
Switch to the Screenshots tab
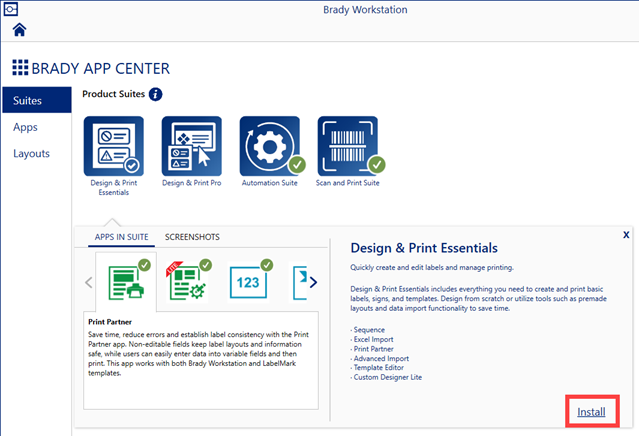click(x=192, y=237)
